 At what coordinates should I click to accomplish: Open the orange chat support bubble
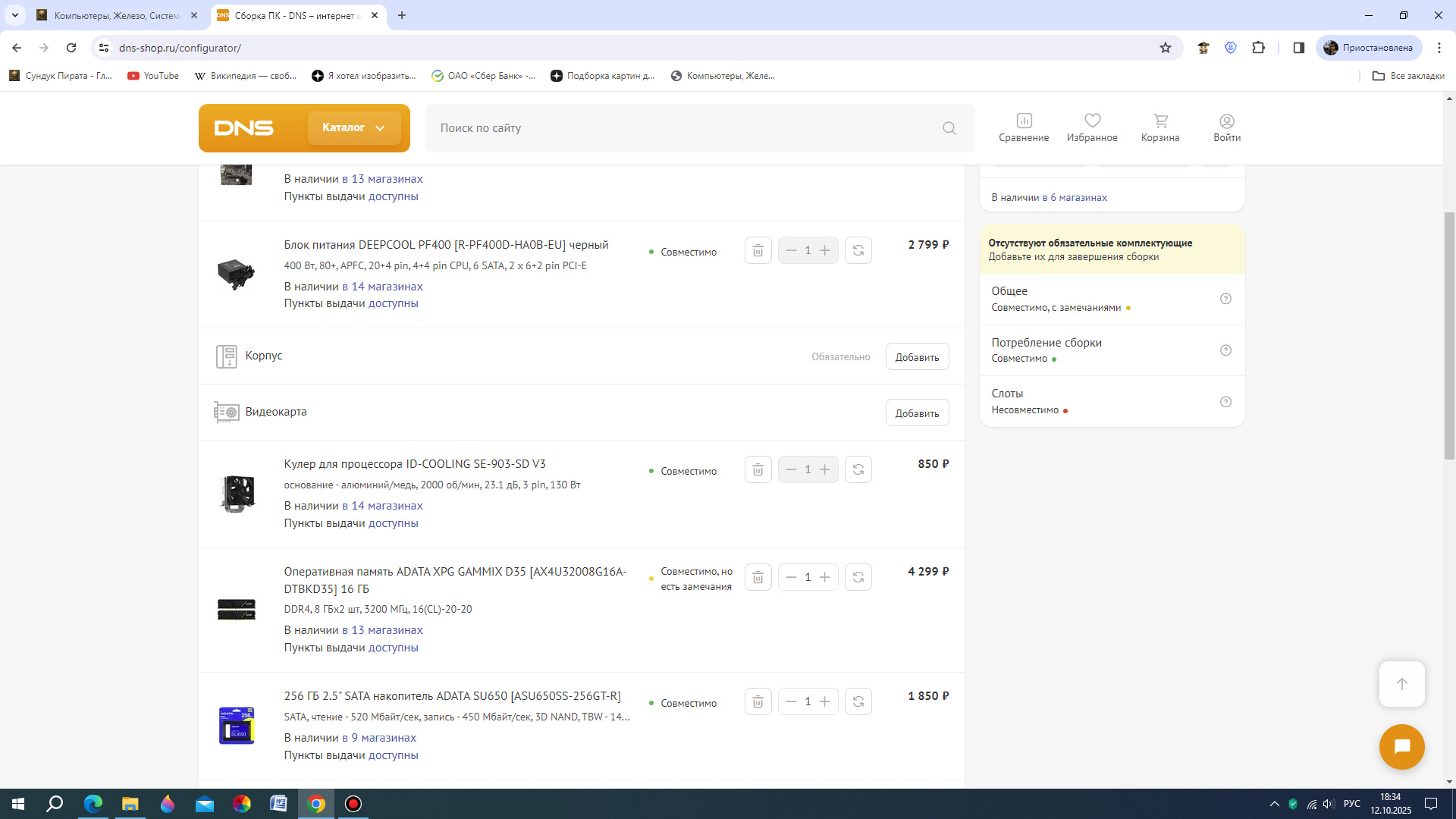[x=1401, y=747]
